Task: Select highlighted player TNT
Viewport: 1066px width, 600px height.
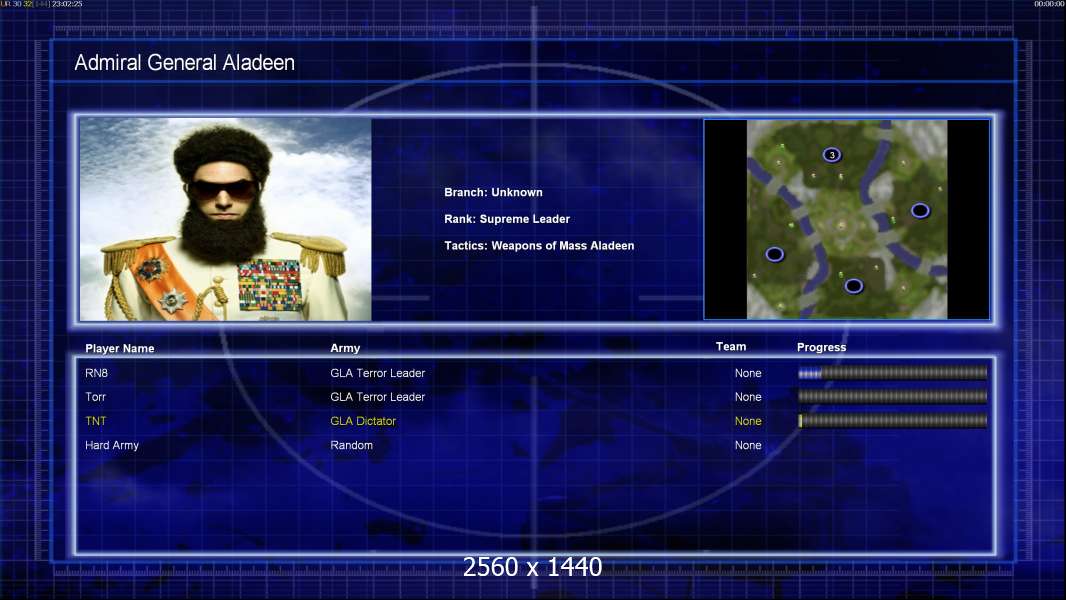Action: tap(95, 421)
